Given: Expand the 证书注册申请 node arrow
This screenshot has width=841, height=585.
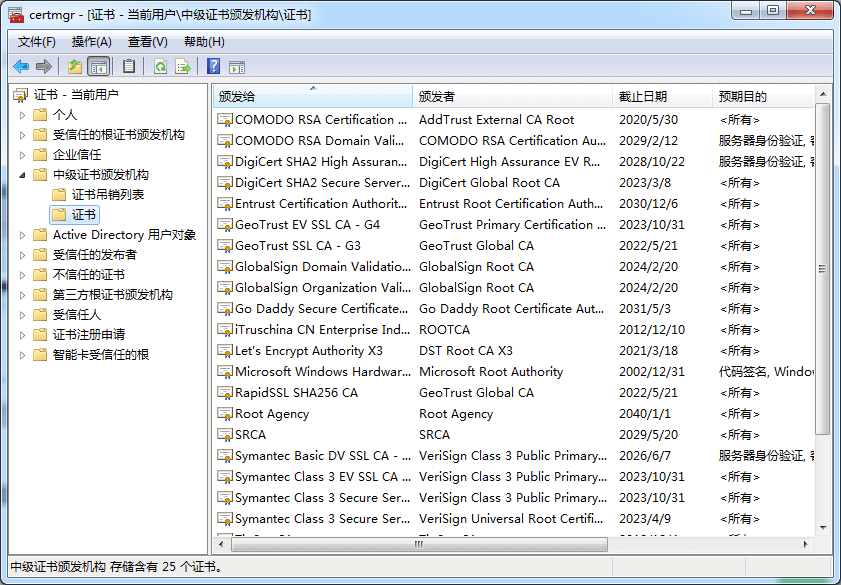Looking at the screenshot, I should (23, 335).
